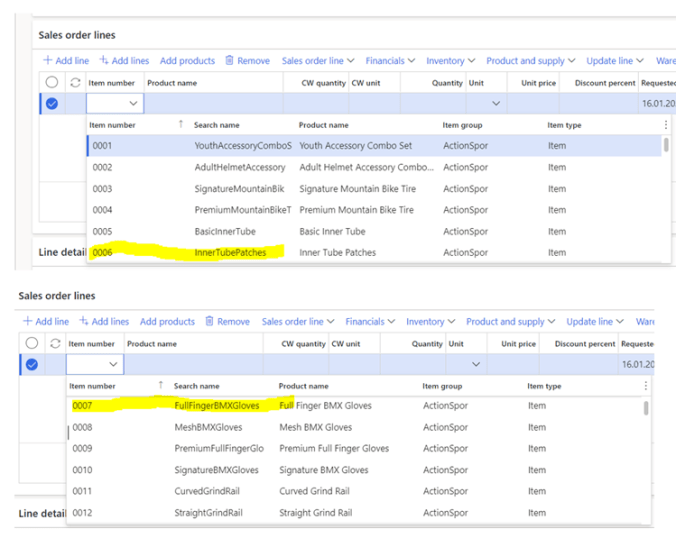Open Product and supply menu above item 0001 list
Viewport: 676px width, 538px height.
tap(530, 61)
